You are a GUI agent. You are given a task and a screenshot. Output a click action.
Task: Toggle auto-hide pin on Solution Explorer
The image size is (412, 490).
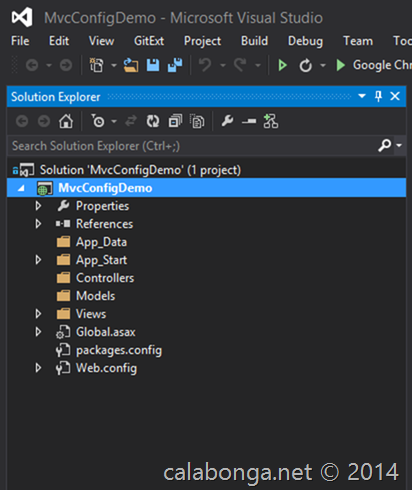point(378,96)
